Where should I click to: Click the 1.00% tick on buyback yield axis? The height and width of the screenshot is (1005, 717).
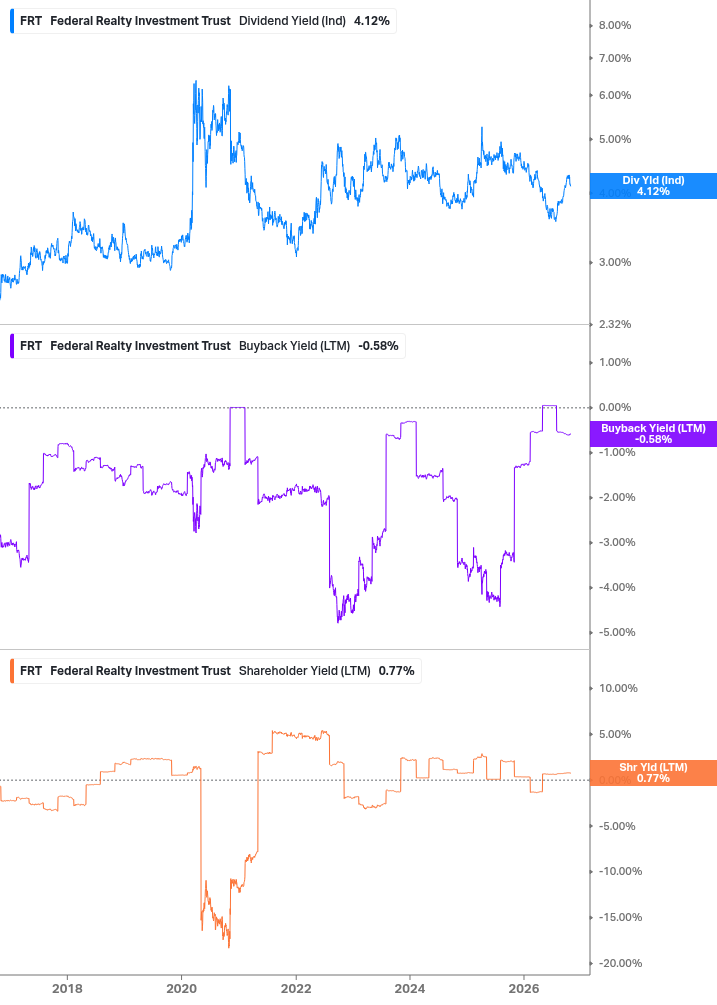(614, 362)
